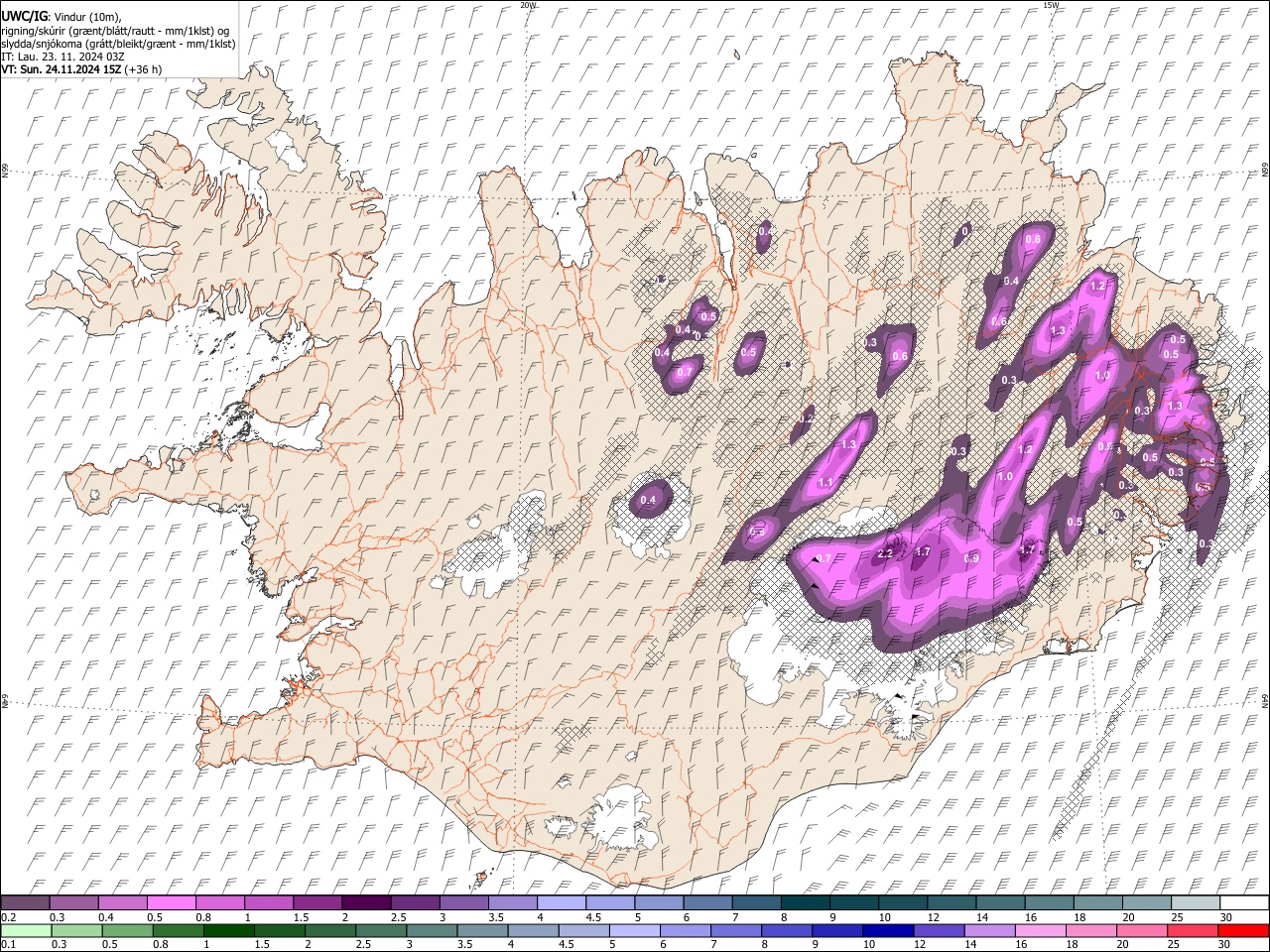Viewport: 1270px width, 952px height.
Task: Click the 0.7 snowfall value in the northern cluster
Action: [684, 372]
